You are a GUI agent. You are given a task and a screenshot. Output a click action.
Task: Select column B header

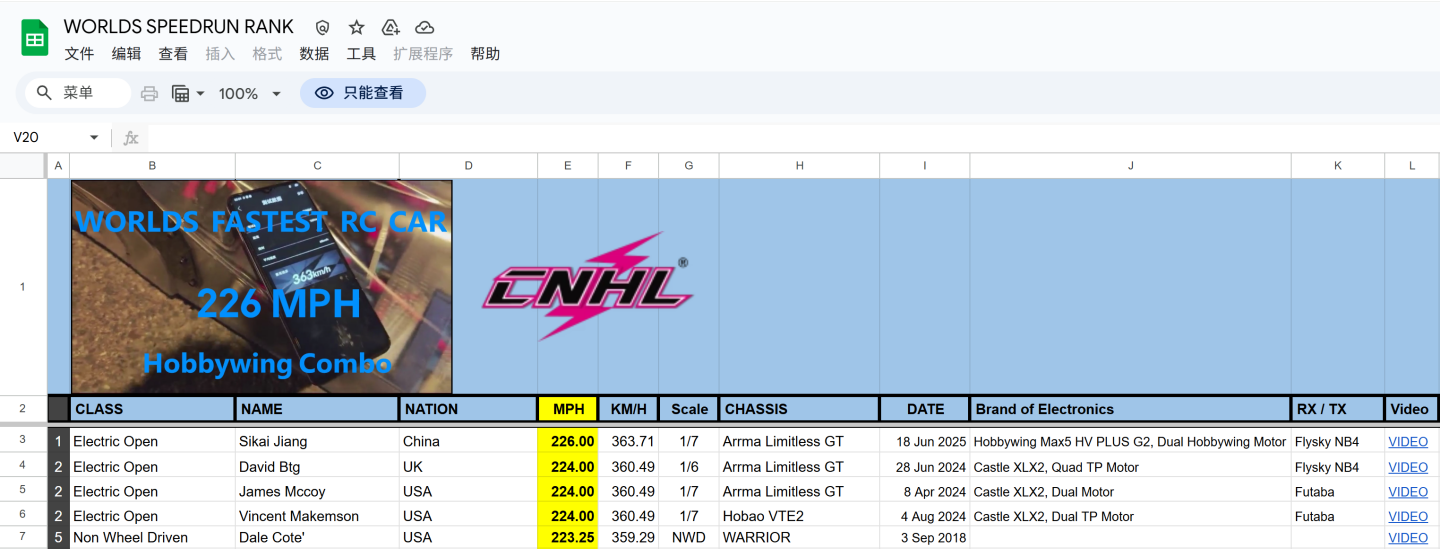(x=152, y=166)
